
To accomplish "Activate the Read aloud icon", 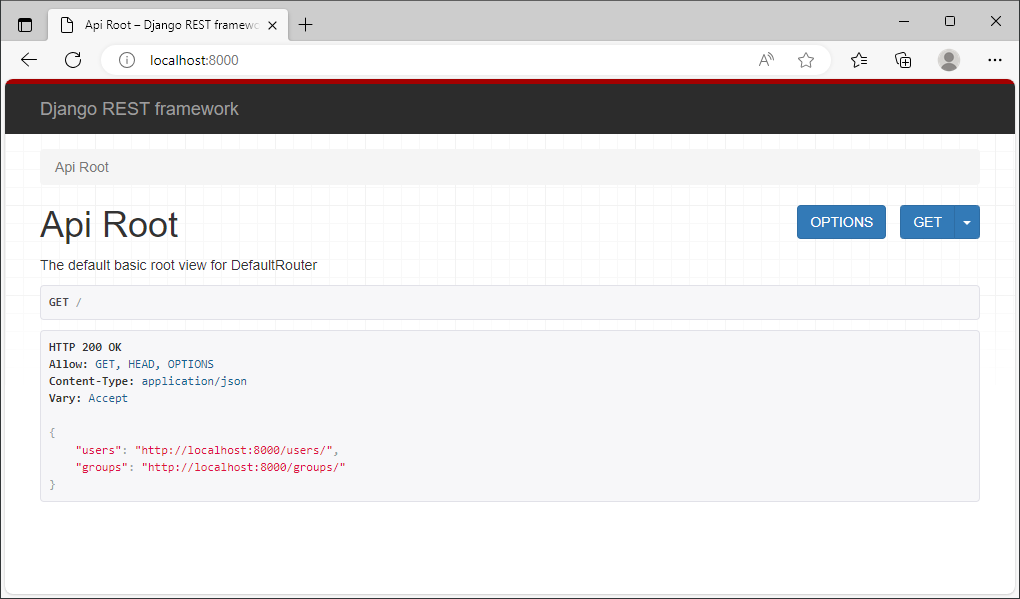I will click(766, 60).
